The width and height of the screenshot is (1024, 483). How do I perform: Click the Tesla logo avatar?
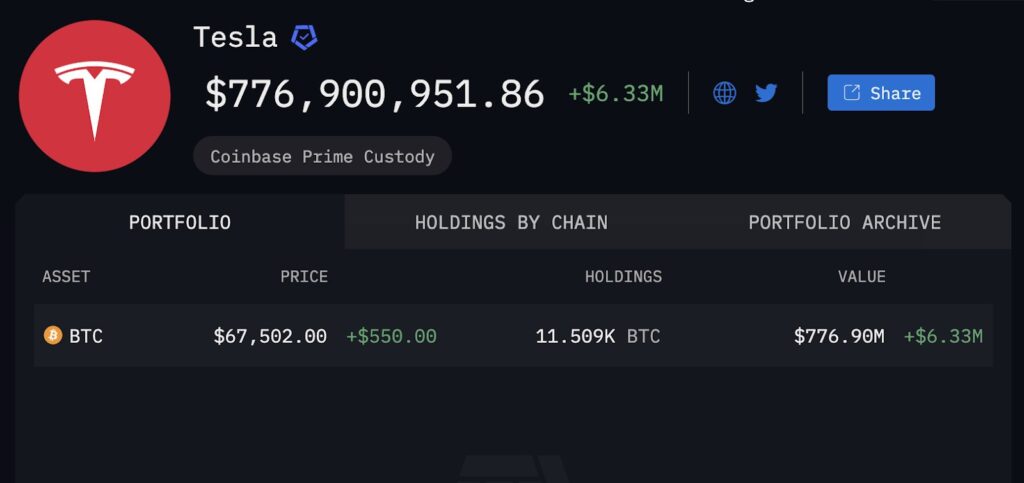[95, 96]
